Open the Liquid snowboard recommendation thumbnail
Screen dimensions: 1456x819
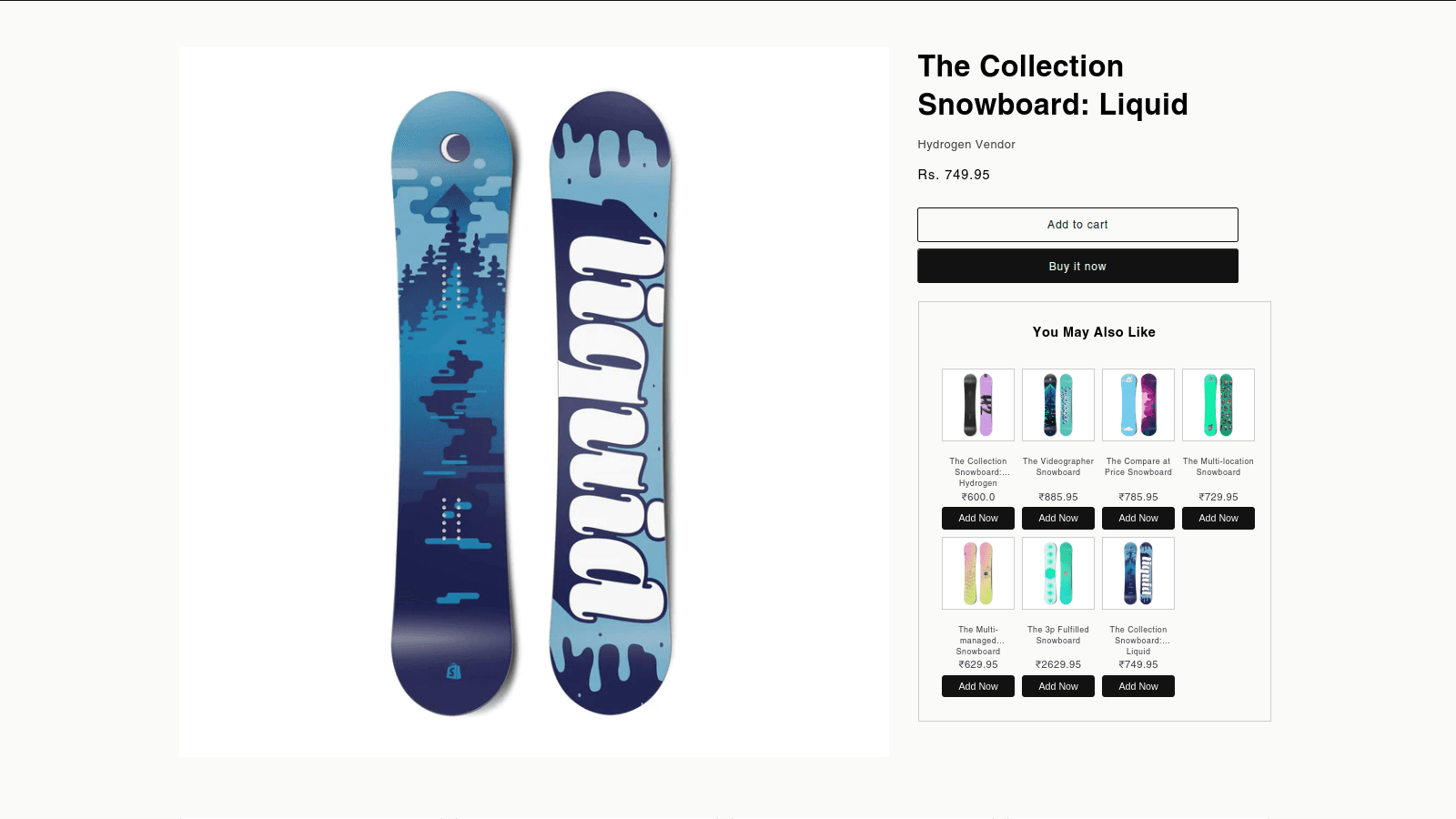pyautogui.click(x=1138, y=573)
